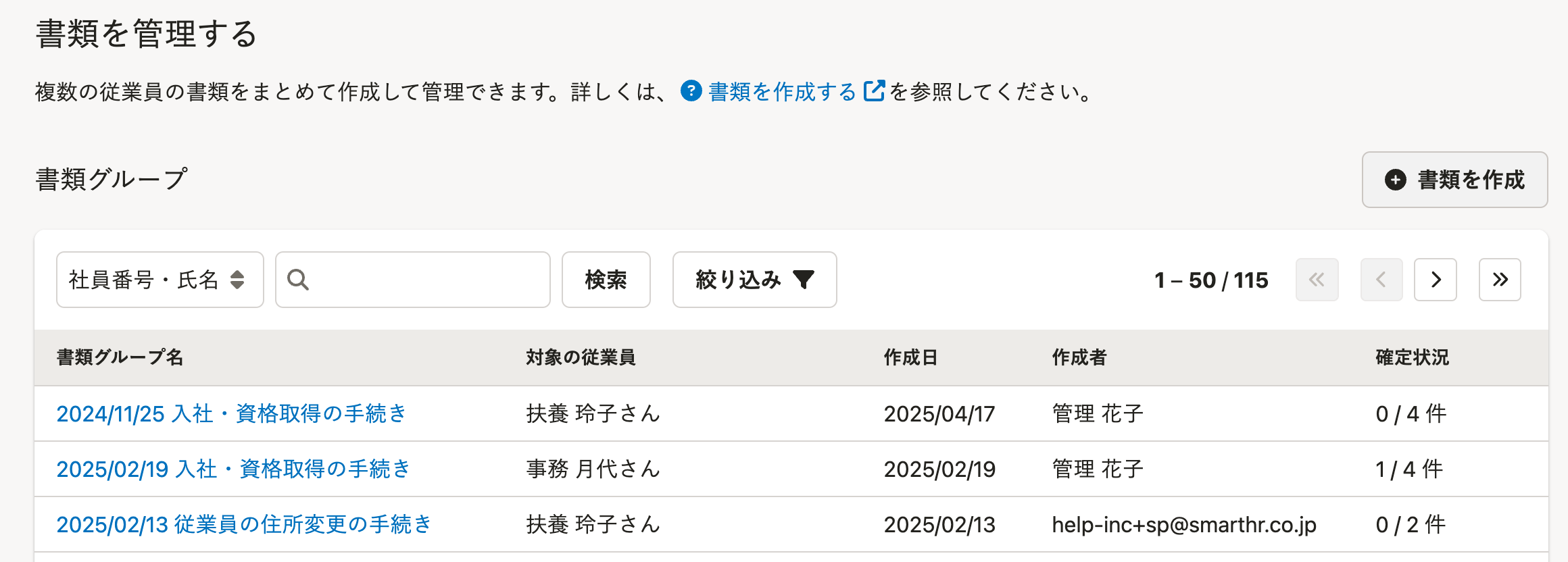Click the previous page arrow
1568x562 pixels.
(1381, 280)
